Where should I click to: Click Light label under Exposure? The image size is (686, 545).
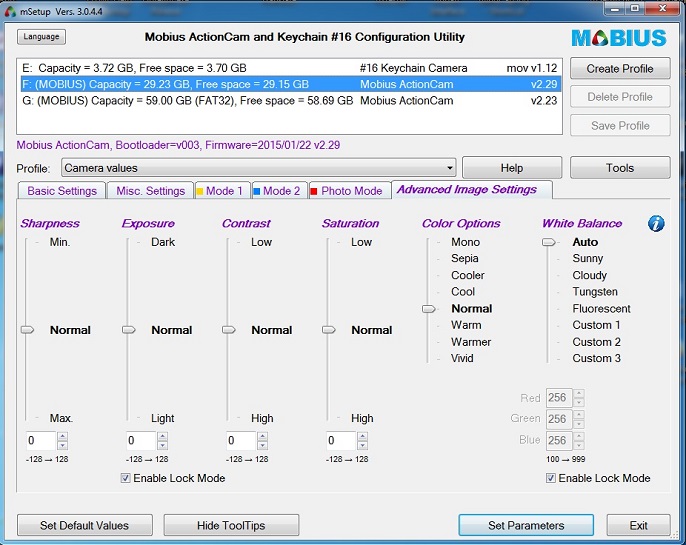coord(162,419)
